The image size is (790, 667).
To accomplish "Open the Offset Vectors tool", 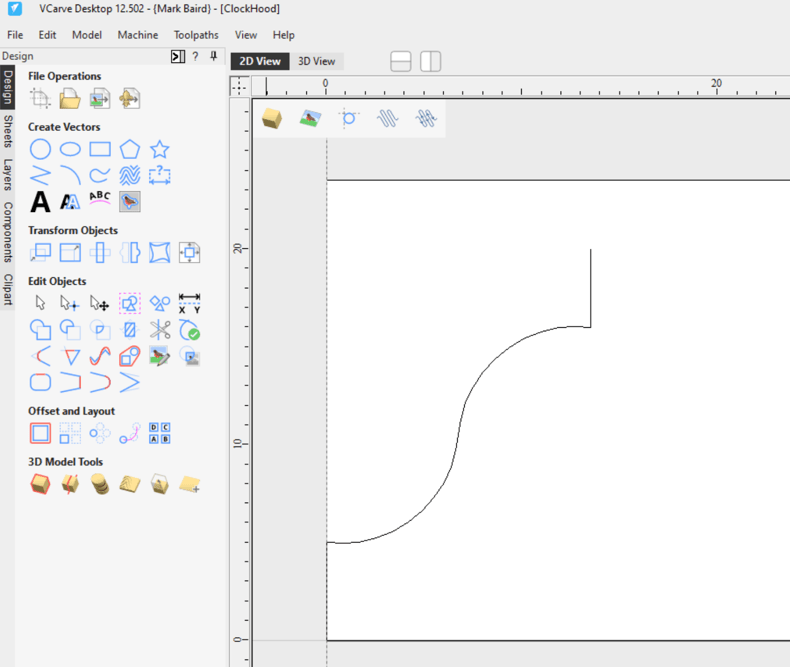I will (x=40, y=433).
